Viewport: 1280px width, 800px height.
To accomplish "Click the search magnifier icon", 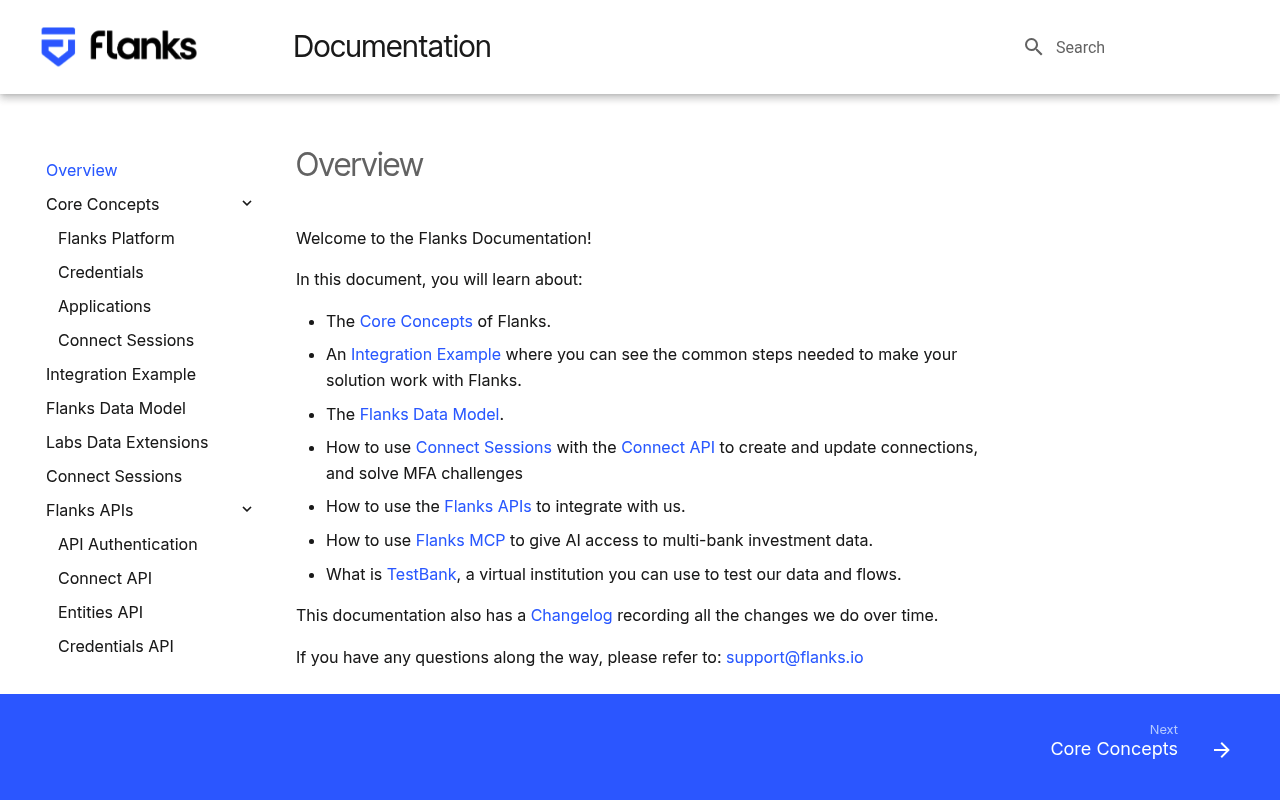I will tap(1034, 47).
